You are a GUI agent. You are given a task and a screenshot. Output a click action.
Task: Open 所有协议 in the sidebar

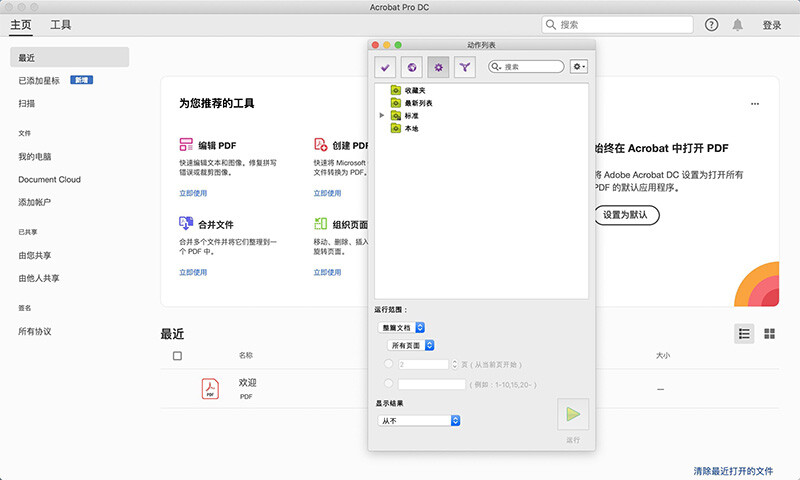(35, 331)
